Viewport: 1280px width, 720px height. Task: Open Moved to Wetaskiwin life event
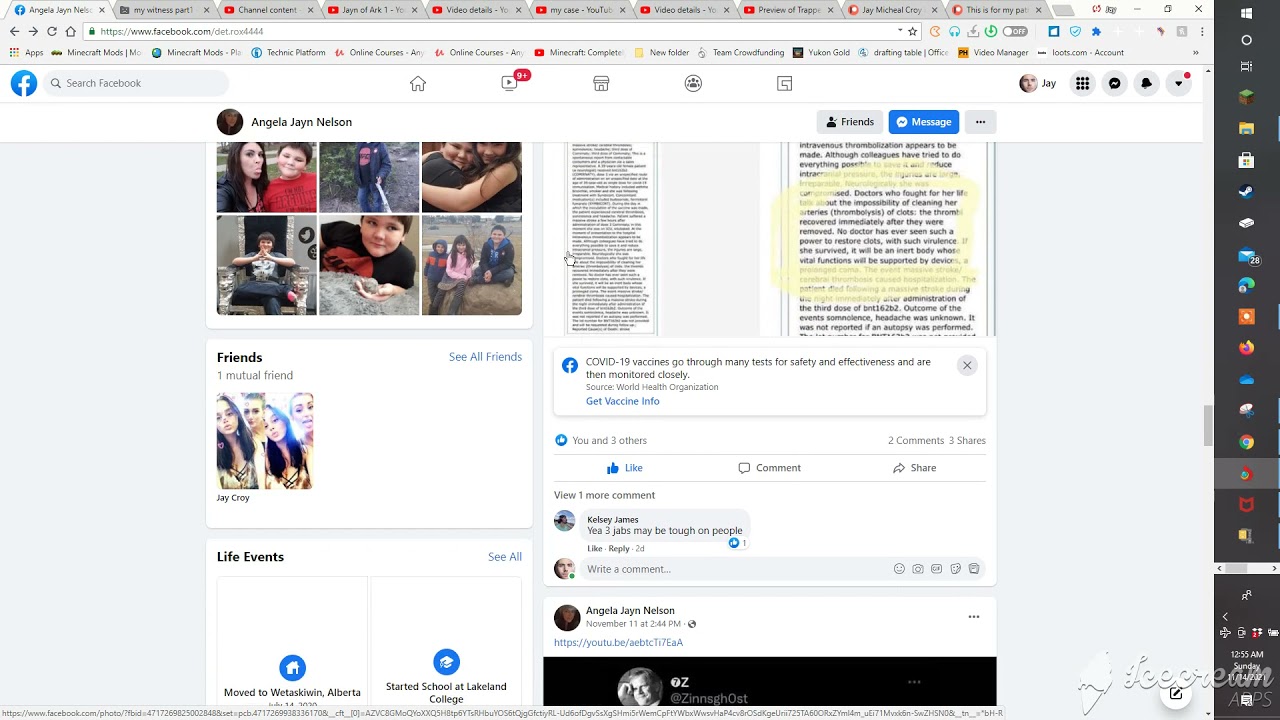pyautogui.click(x=292, y=692)
